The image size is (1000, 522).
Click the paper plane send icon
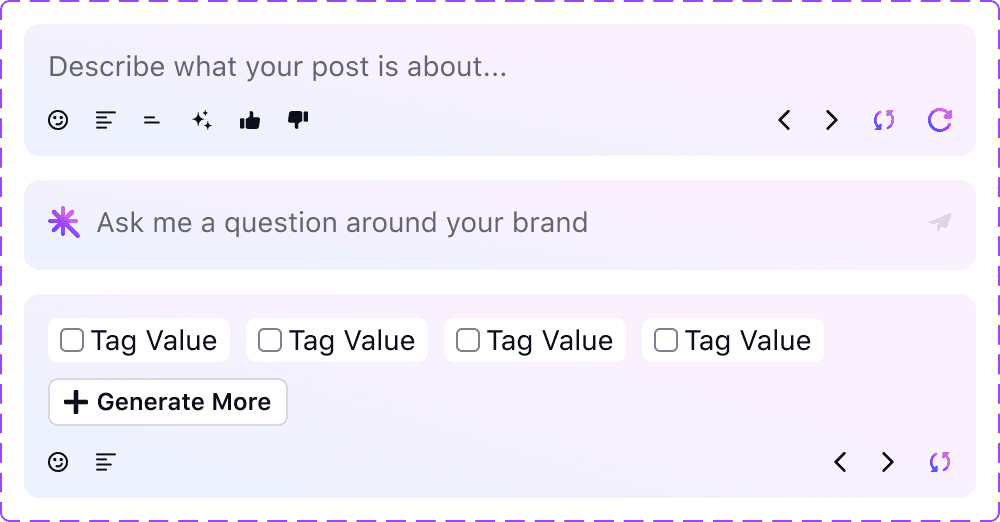click(940, 222)
